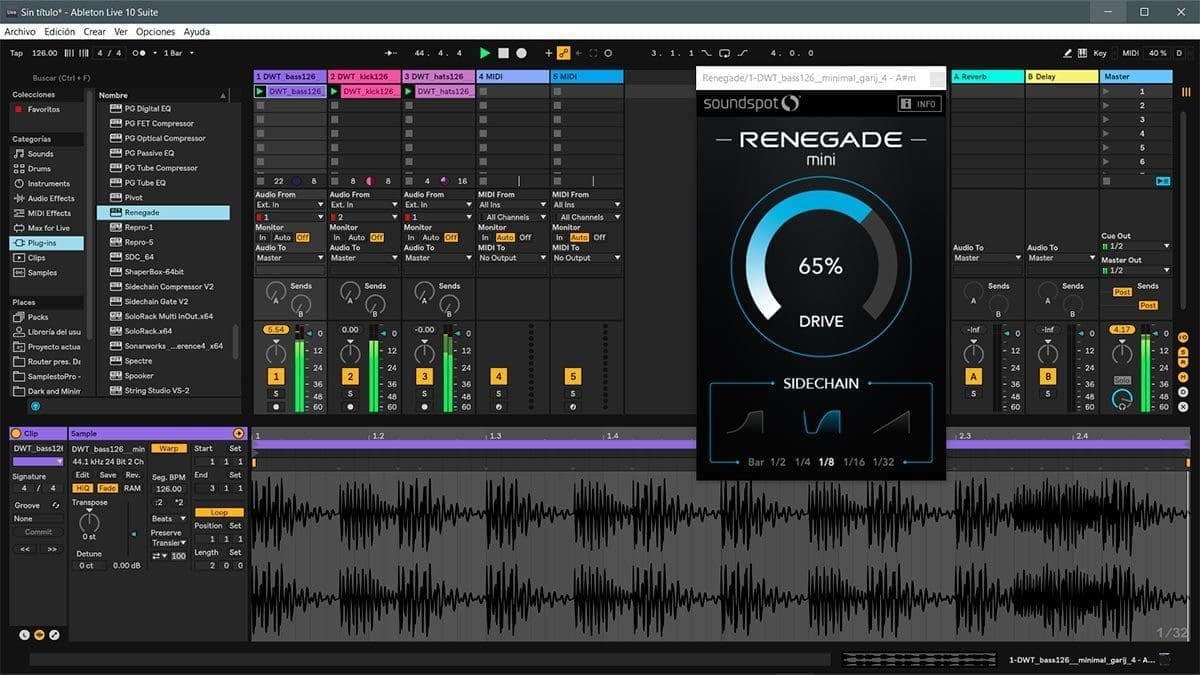Set sidechain rate to 1/16 in Renegade
The width and height of the screenshot is (1200, 675).
[854, 462]
